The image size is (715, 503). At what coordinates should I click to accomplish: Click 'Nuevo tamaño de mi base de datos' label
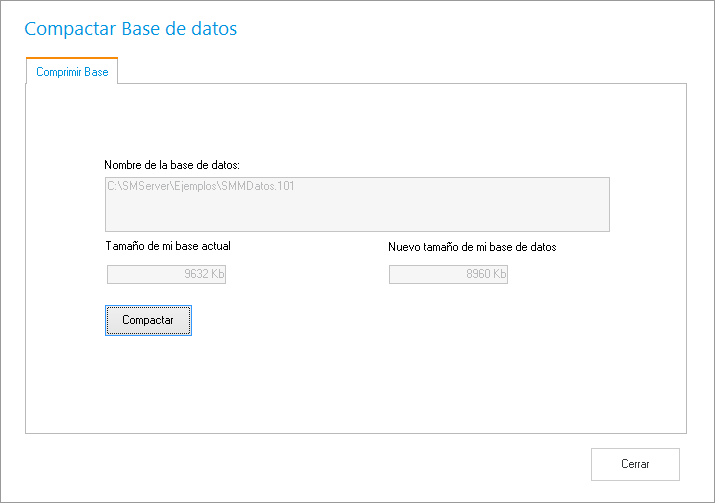coord(472,247)
